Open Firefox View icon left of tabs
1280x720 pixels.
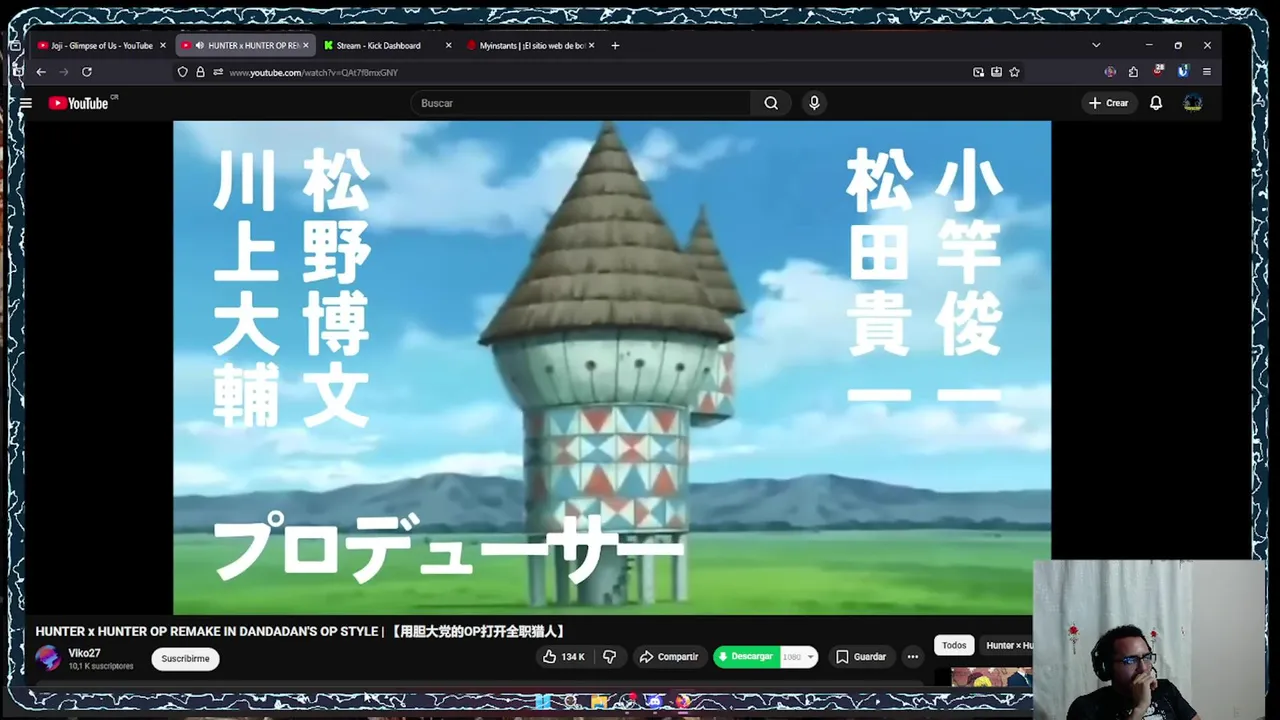[x=15, y=46]
